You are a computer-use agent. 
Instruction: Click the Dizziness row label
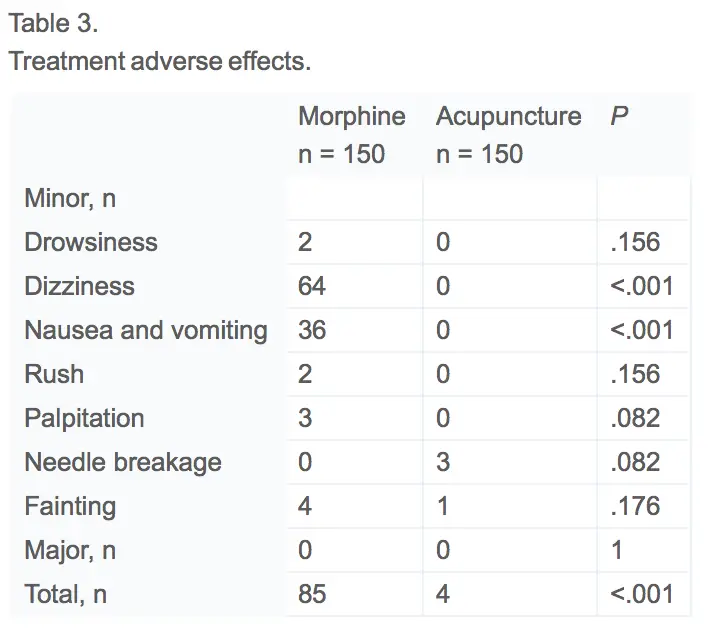(x=79, y=286)
